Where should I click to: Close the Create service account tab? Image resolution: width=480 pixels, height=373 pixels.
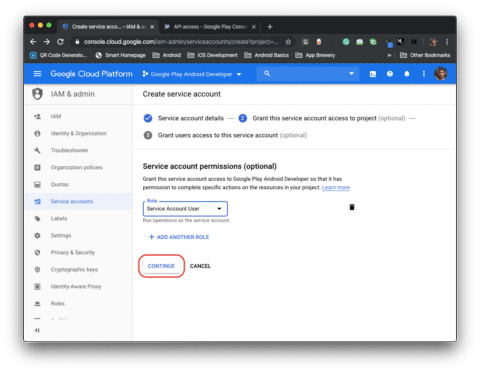click(x=152, y=27)
